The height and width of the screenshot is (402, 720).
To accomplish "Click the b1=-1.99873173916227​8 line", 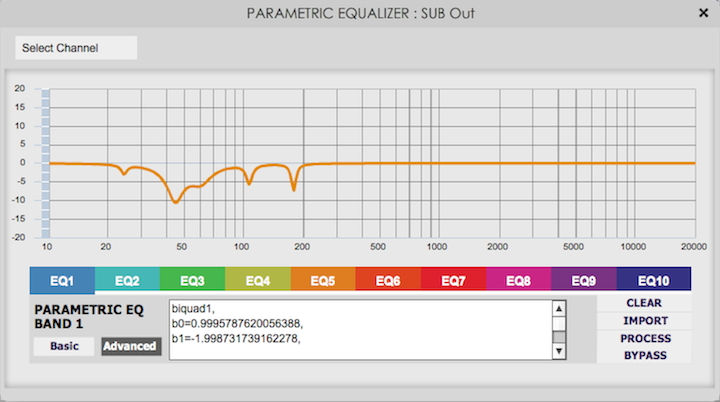I will (x=236, y=339).
